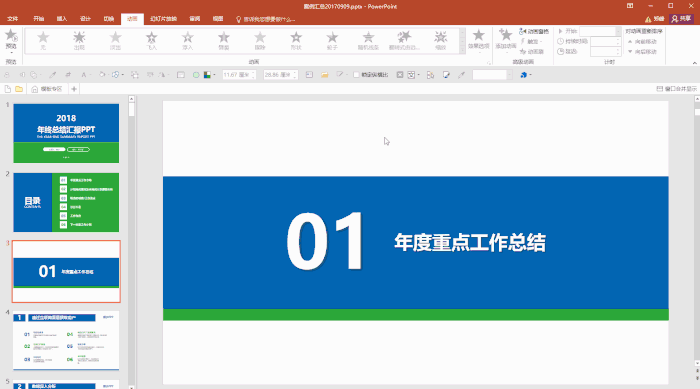Open the 开始 (Start) timing combo box

pos(600,31)
